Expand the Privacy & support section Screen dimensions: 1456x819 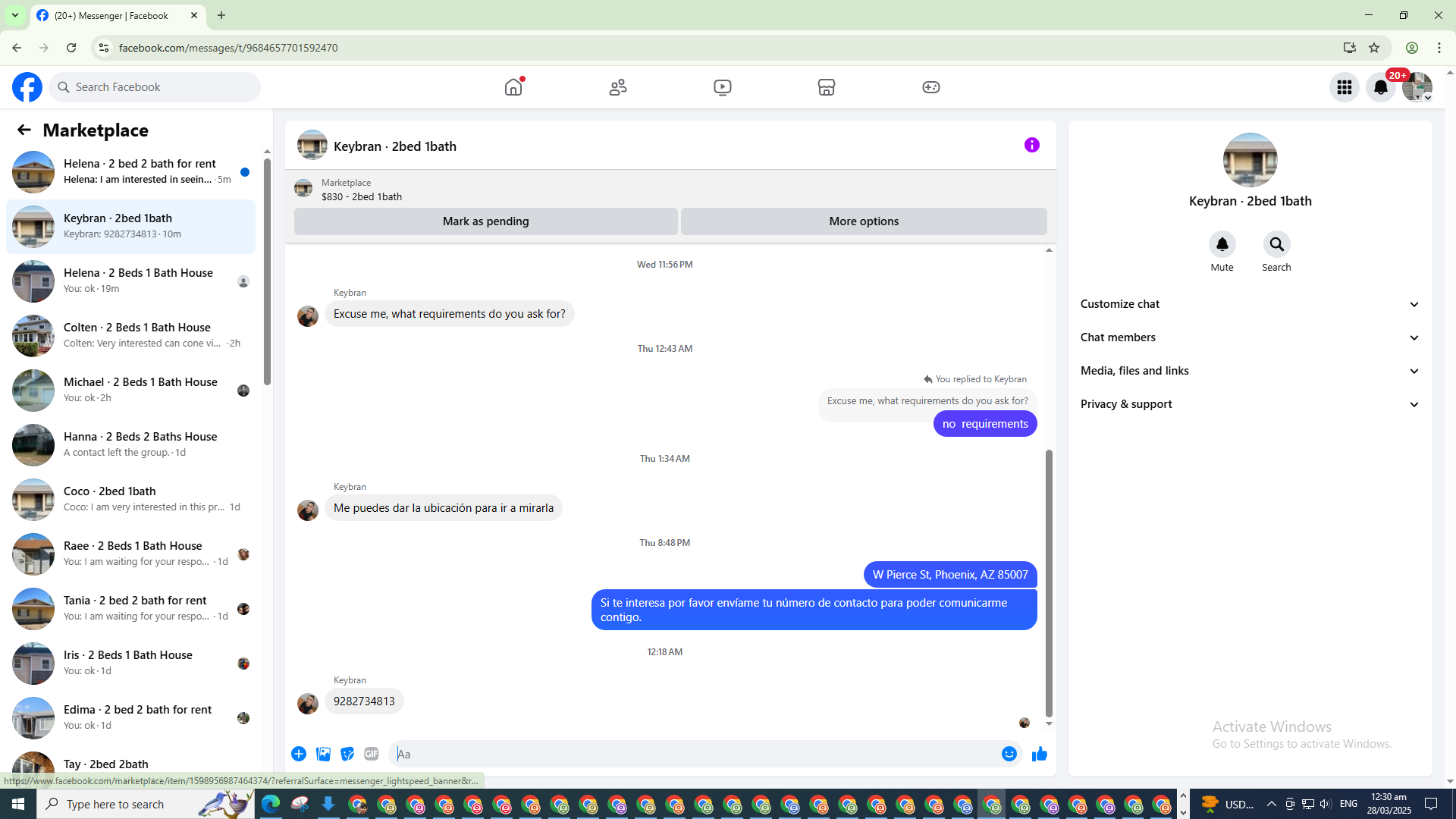coord(1250,404)
